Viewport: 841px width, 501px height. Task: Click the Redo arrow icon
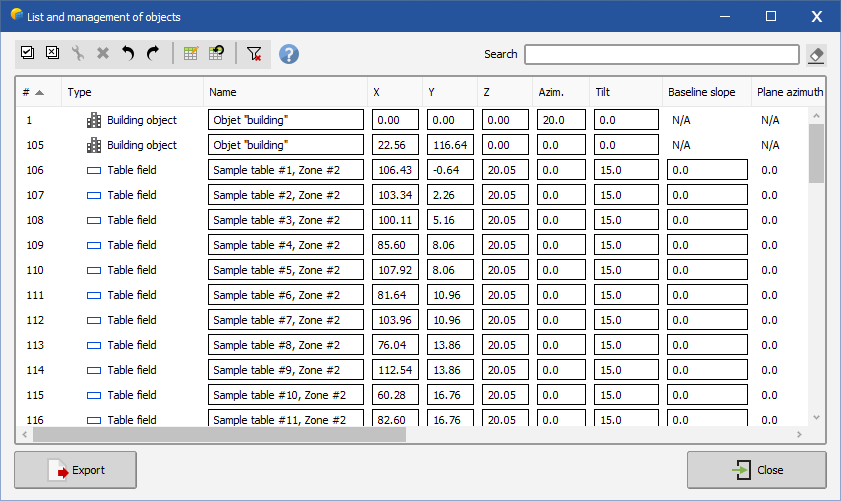click(152, 54)
